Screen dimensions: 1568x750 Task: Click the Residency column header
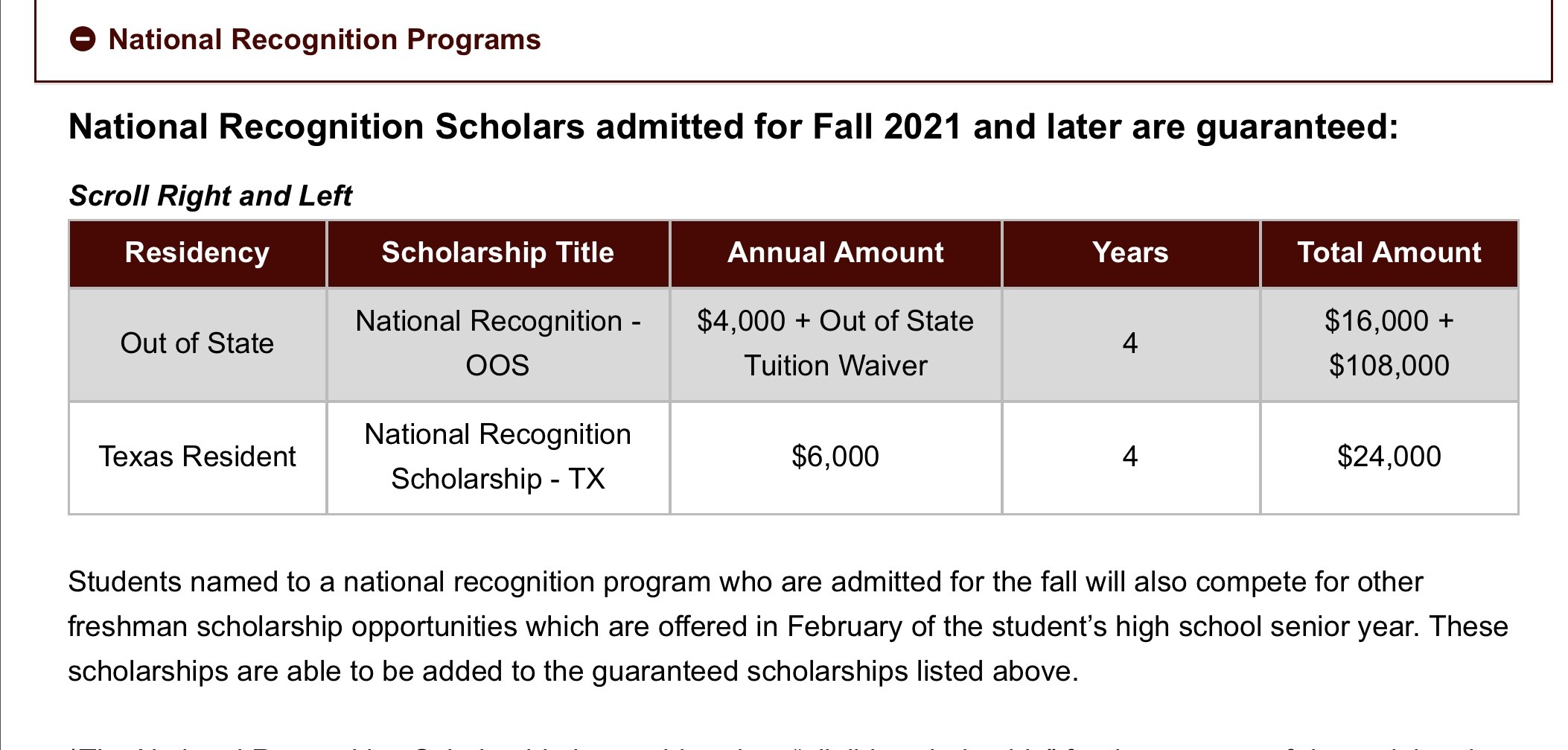(x=197, y=253)
